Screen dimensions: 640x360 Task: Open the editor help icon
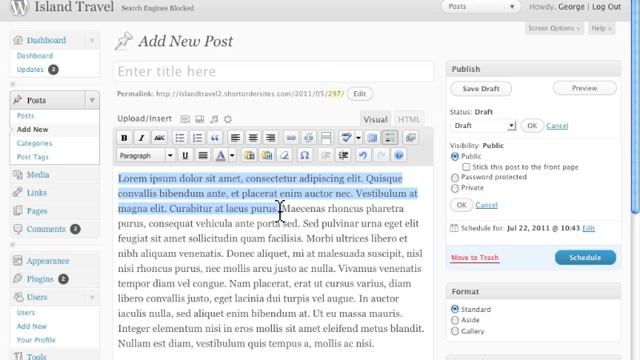tap(399, 156)
